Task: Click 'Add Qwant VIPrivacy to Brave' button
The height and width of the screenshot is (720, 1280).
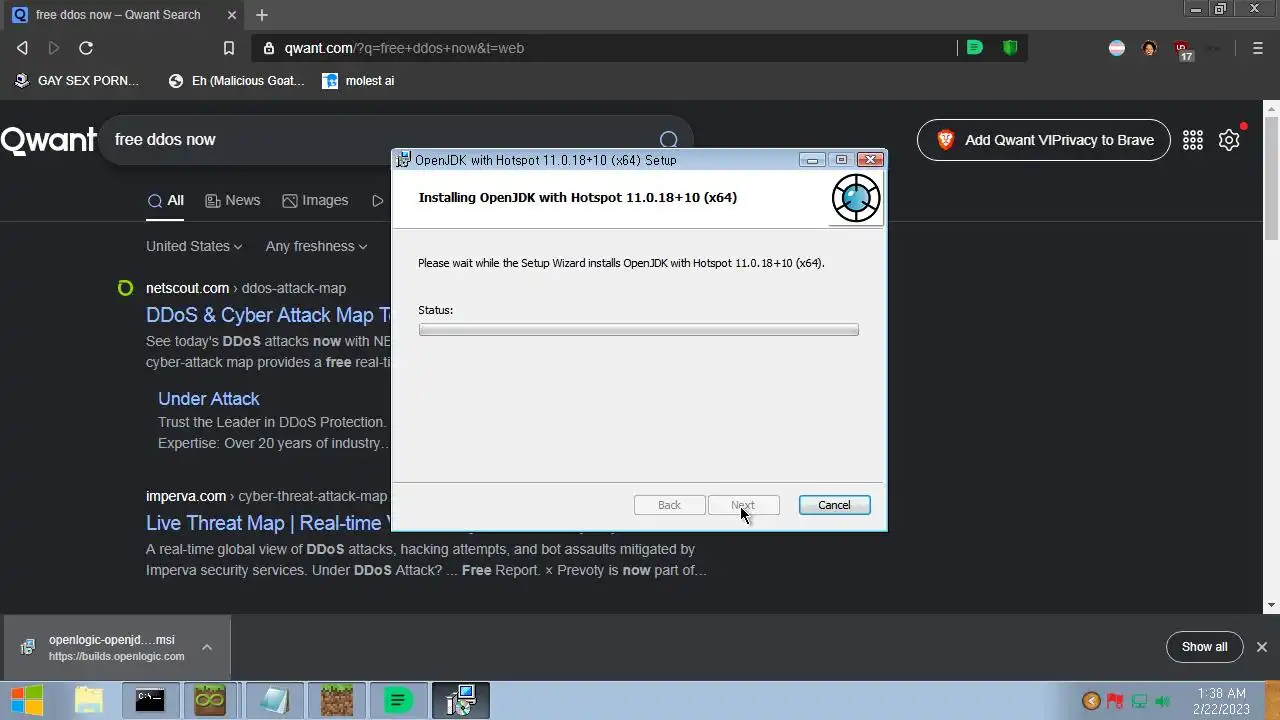Action: coord(1043,140)
